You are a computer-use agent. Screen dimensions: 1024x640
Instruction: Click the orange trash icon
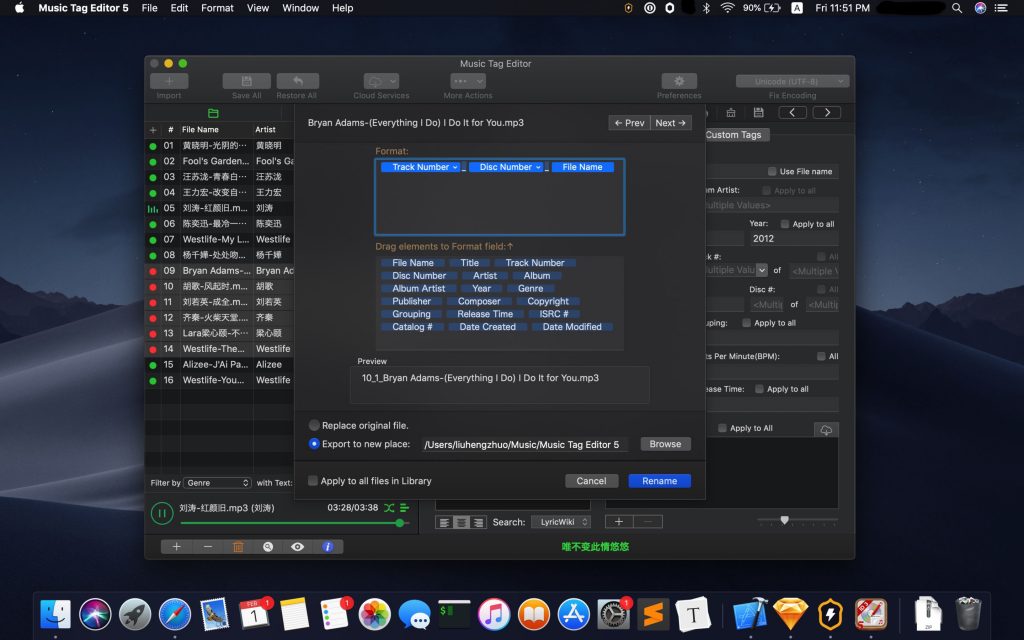238,547
